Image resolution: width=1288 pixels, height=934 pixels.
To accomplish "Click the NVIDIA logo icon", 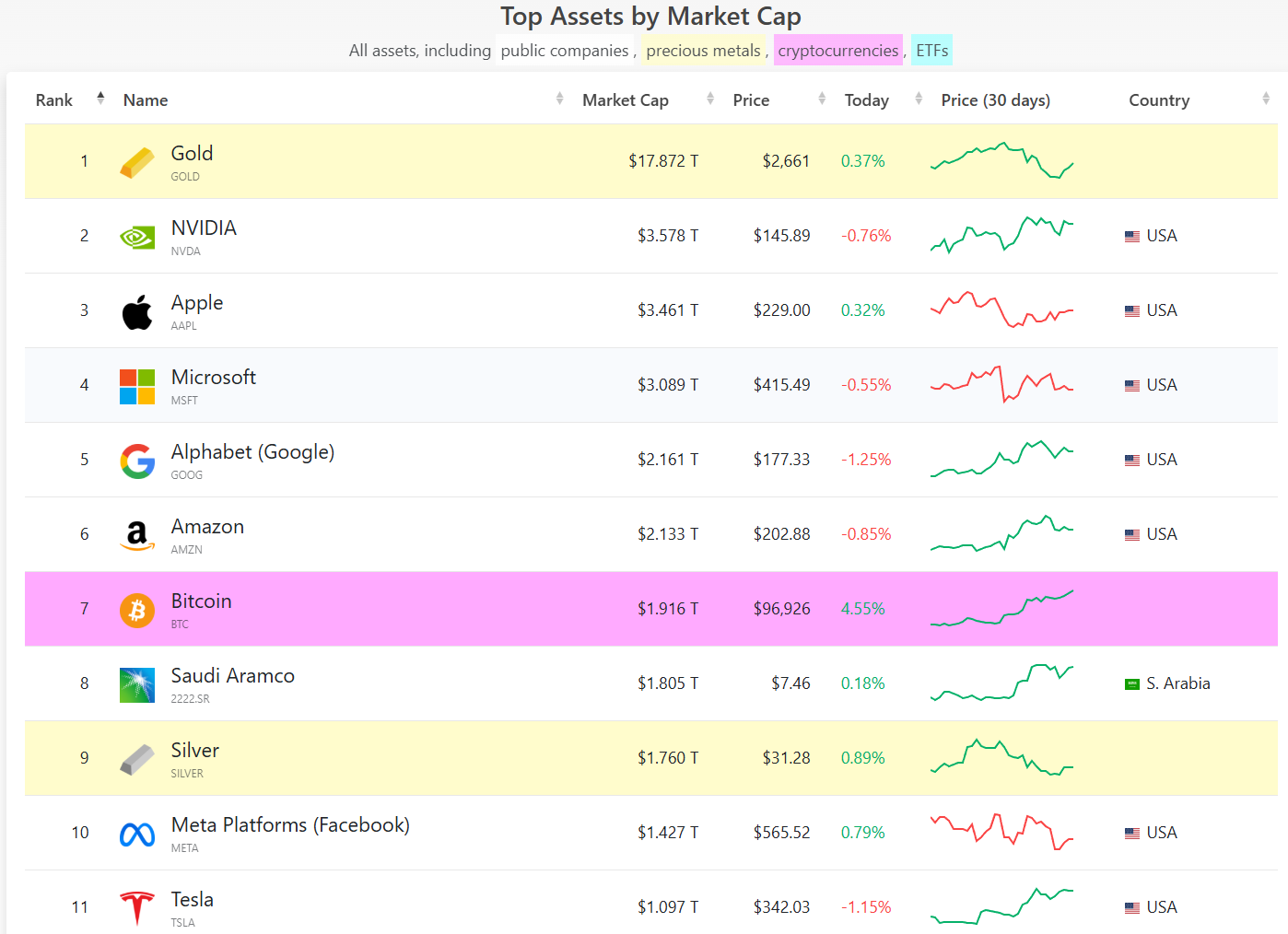I will pyautogui.click(x=137, y=238).
